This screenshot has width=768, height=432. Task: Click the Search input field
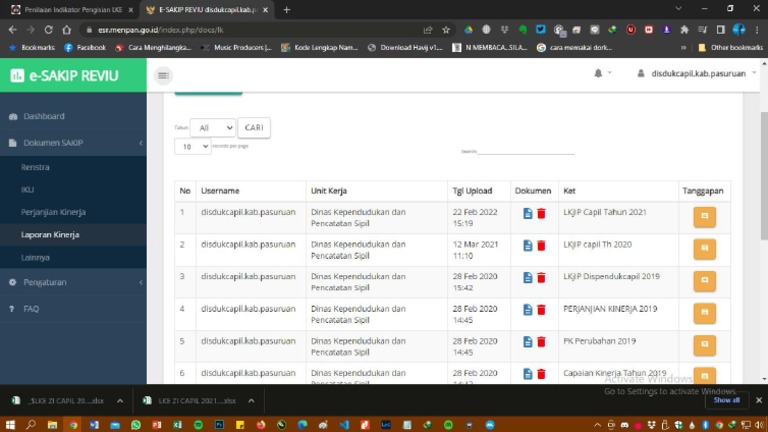(526, 152)
